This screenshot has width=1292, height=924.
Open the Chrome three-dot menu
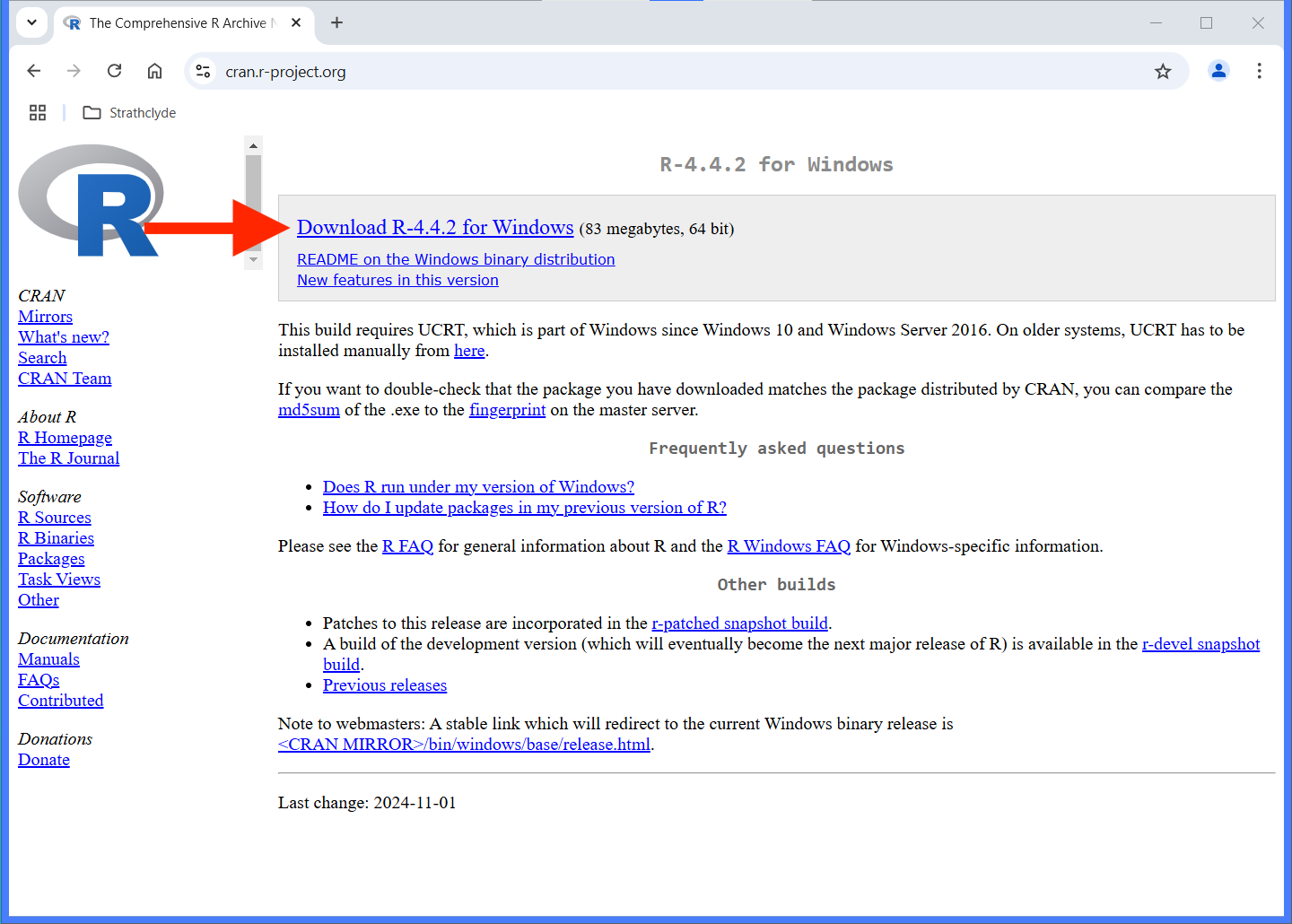[x=1259, y=71]
